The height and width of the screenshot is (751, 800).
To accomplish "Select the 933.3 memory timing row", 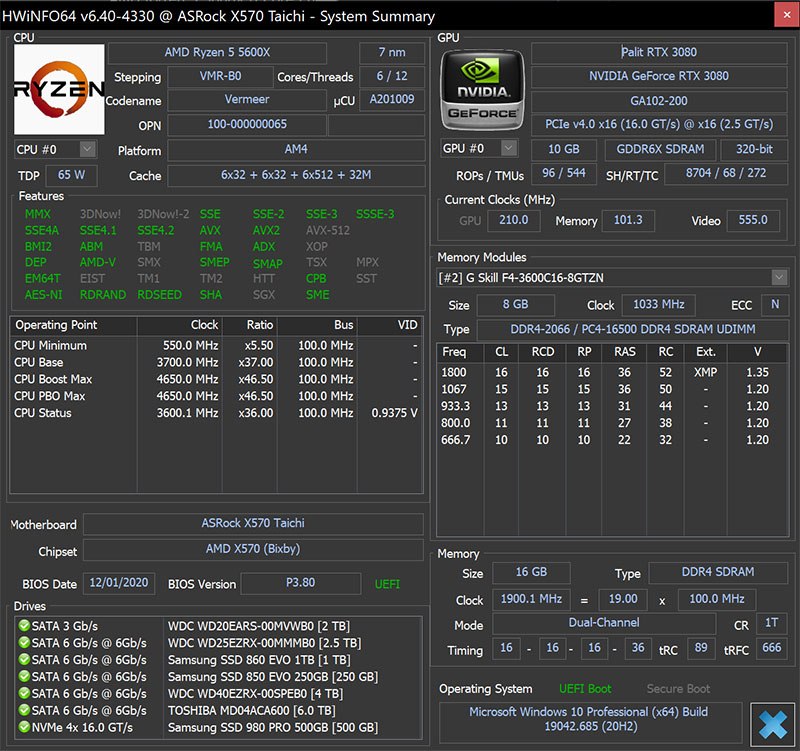I will click(612, 406).
